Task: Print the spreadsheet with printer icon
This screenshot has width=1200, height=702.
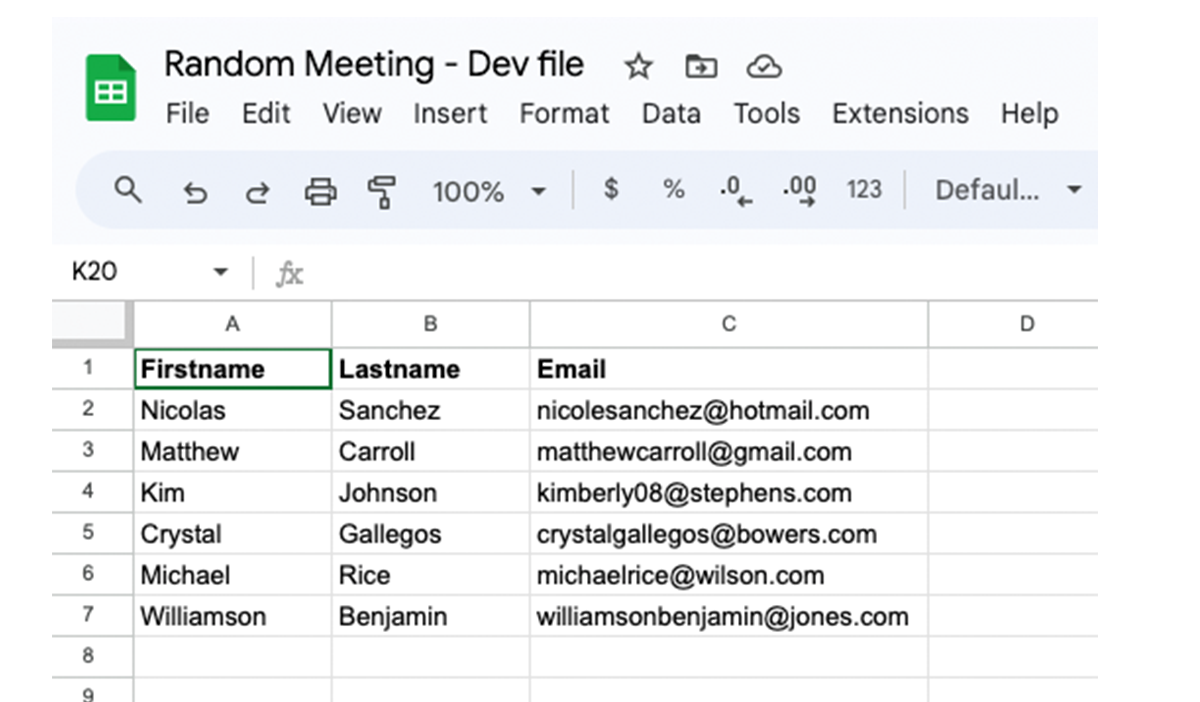Action: pyautogui.click(x=320, y=190)
